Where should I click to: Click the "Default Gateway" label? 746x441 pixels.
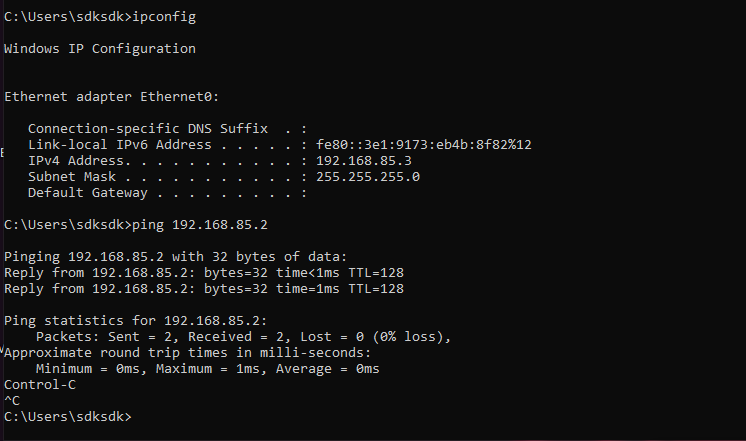[88, 193]
